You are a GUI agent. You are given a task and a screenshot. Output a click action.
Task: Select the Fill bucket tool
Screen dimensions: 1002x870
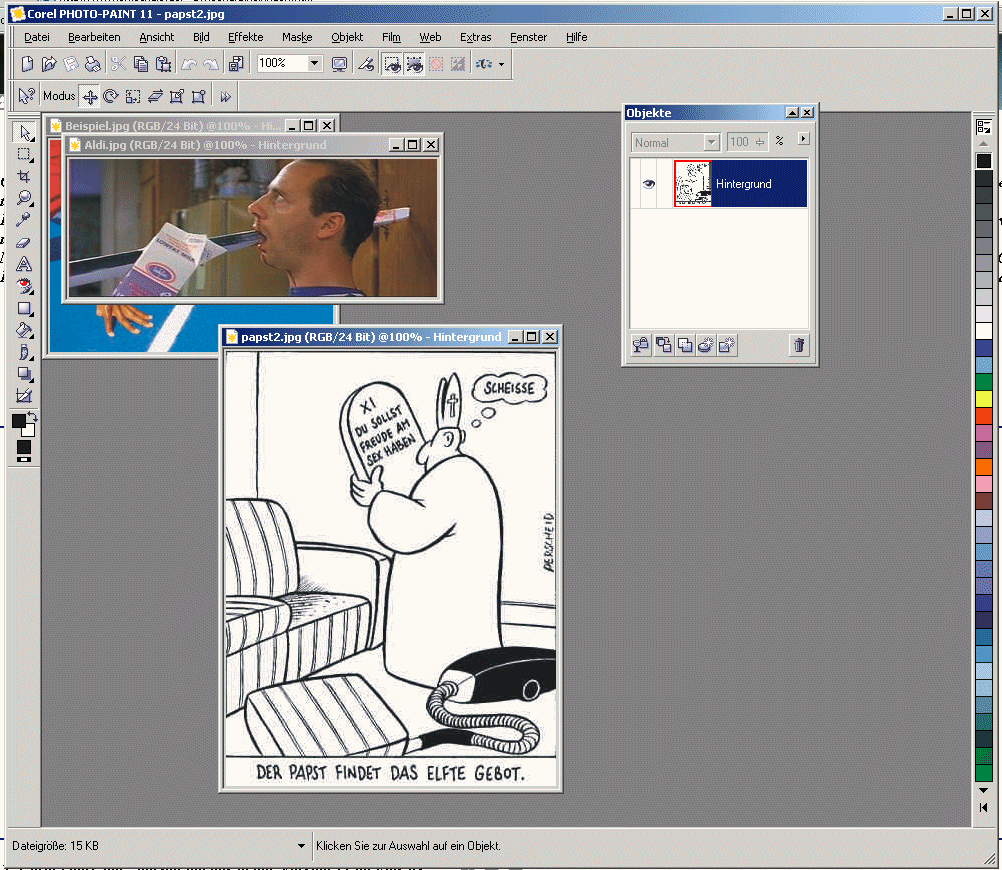pos(24,330)
